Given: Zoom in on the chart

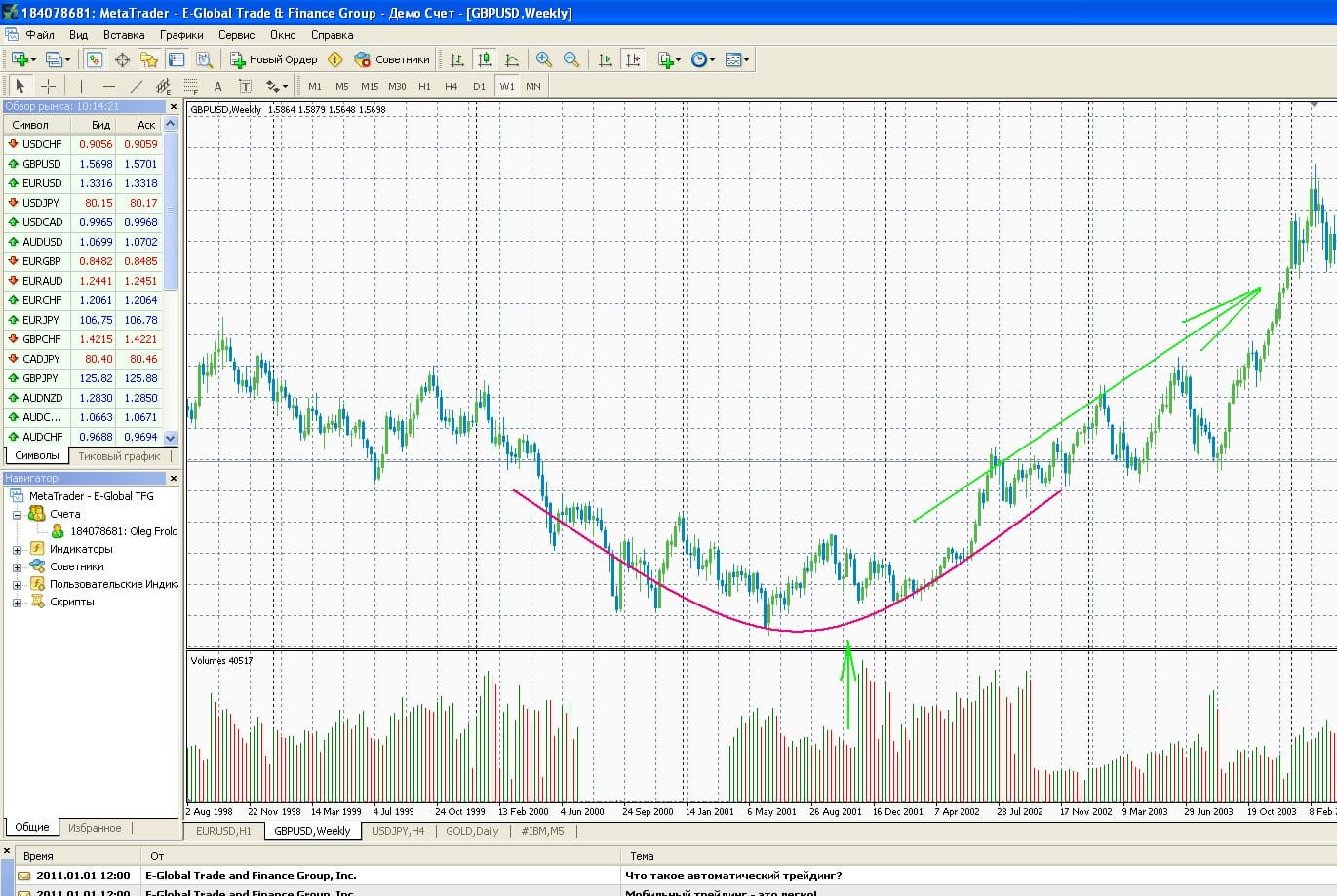Looking at the screenshot, I should pos(544,59).
